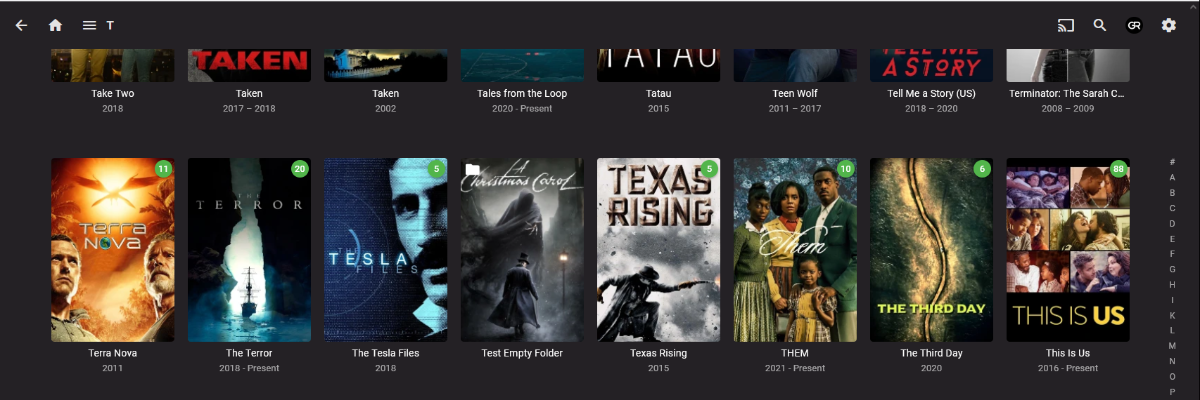Image resolution: width=1200 pixels, height=400 pixels.
Task: Click the Tales from the Loop title
Action: 522,93
